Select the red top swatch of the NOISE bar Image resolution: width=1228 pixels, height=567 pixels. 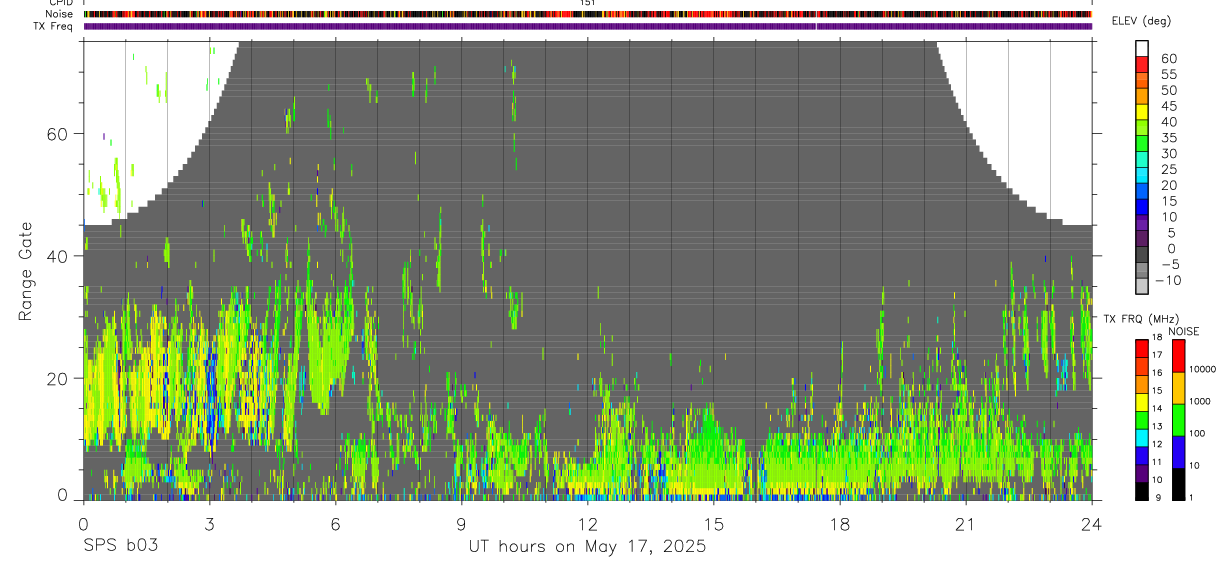(1178, 355)
